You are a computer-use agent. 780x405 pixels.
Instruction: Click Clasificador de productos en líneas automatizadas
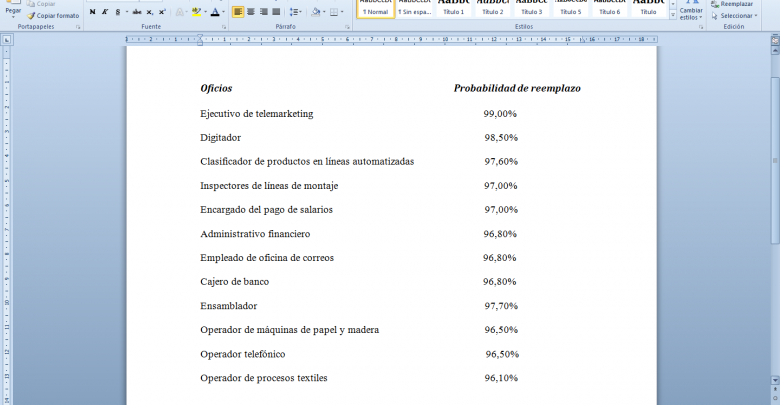(x=307, y=162)
